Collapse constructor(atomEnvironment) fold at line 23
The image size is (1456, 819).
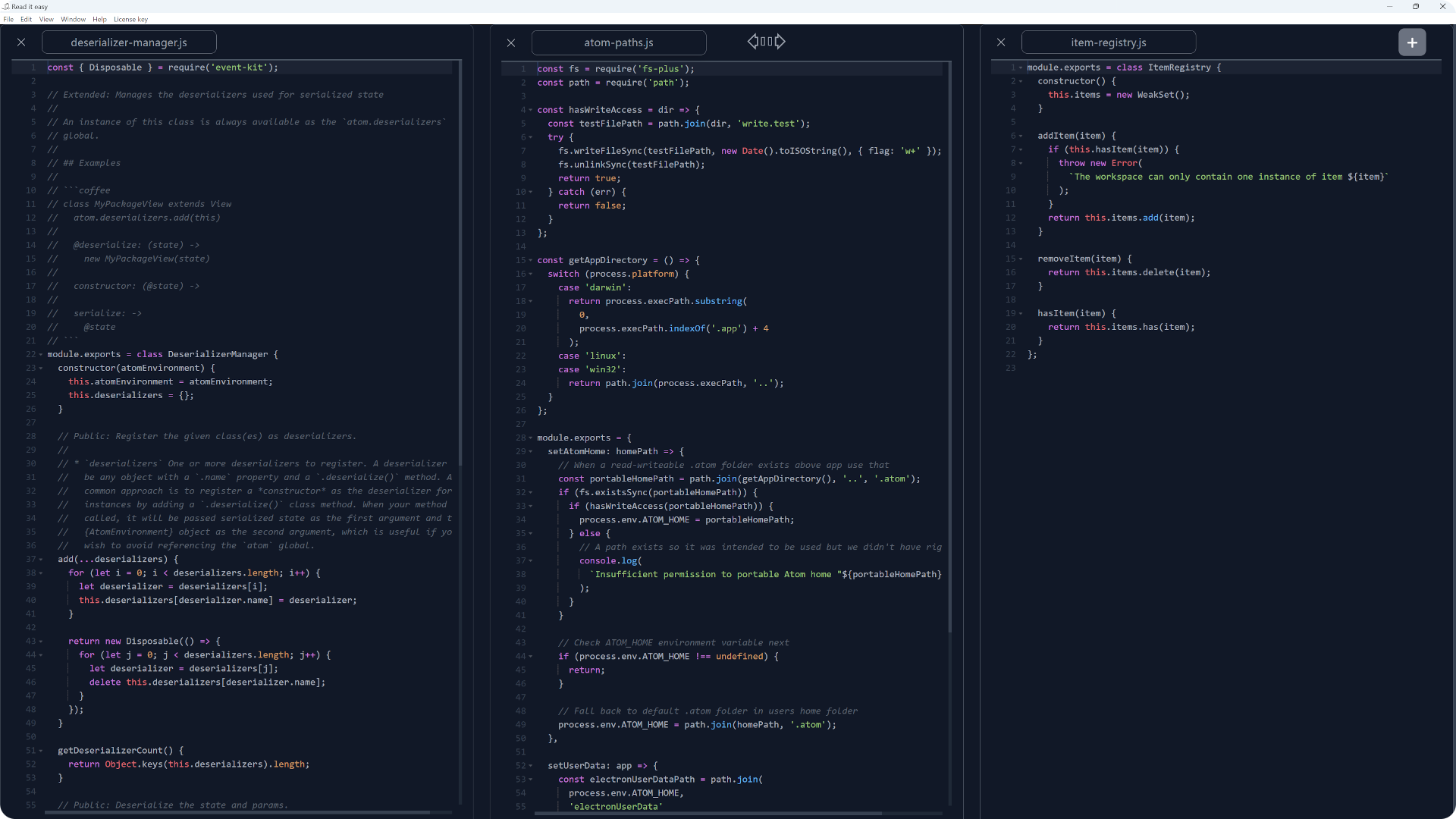click(x=41, y=368)
